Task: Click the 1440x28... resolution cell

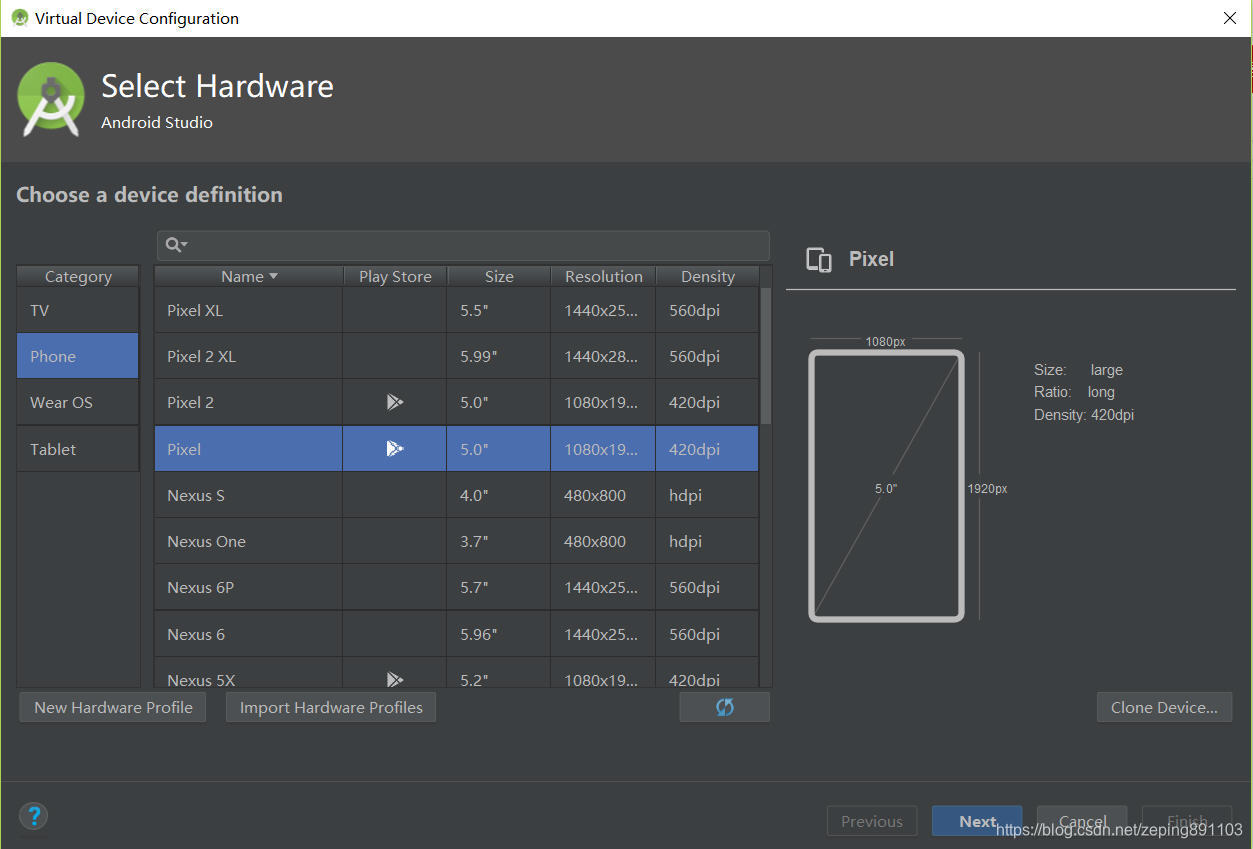Action: click(x=603, y=356)
